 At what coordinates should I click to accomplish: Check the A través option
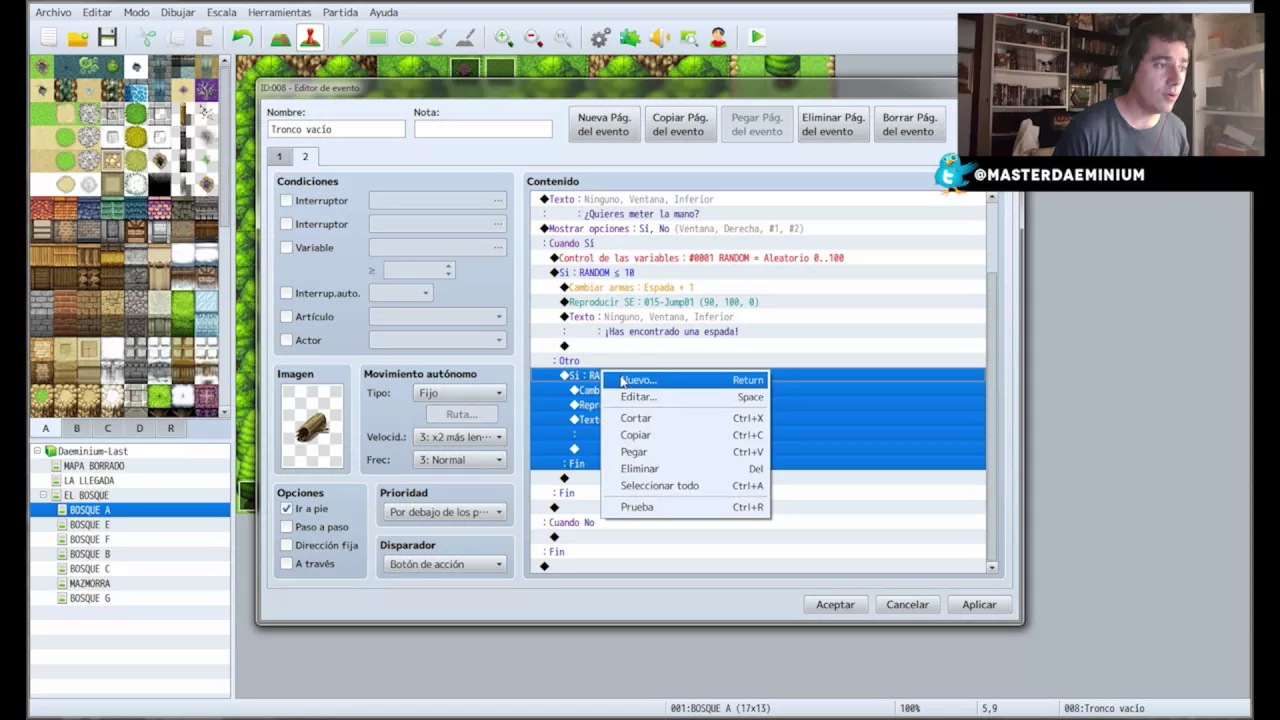[286, 564]
